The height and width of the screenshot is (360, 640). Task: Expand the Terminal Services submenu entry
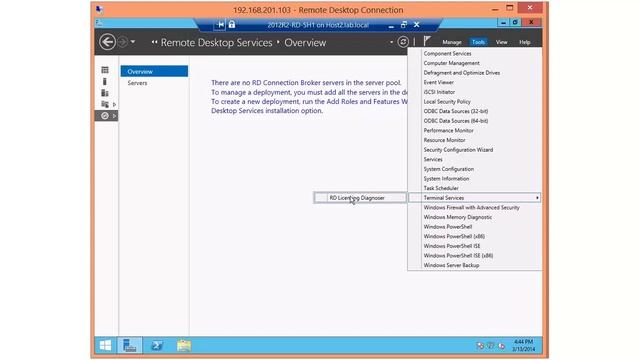tap(475, 198)
